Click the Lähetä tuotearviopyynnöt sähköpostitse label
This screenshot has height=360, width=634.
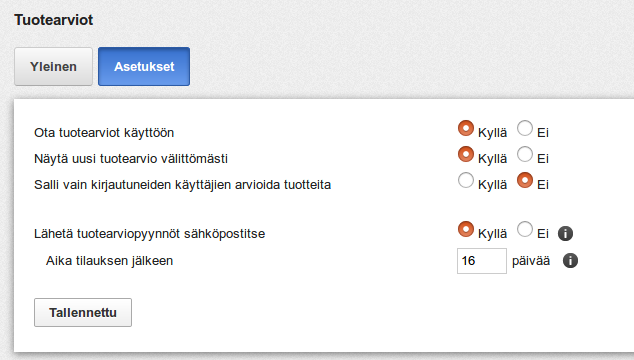(150, 234)
